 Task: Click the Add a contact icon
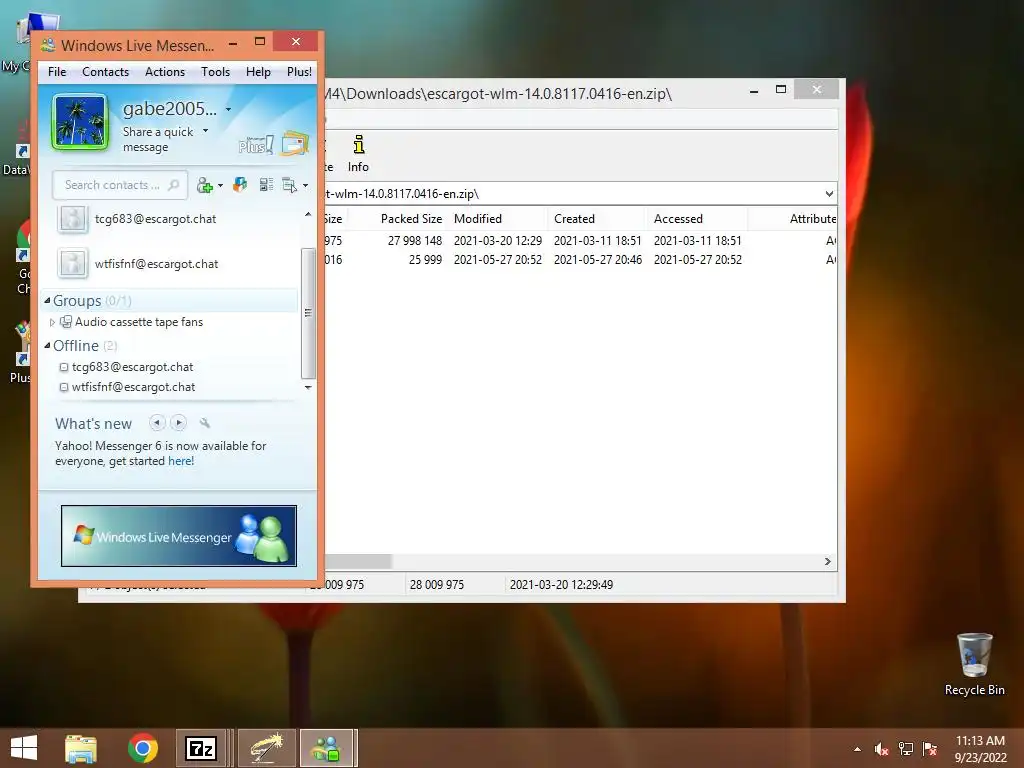tap(205, 185)
